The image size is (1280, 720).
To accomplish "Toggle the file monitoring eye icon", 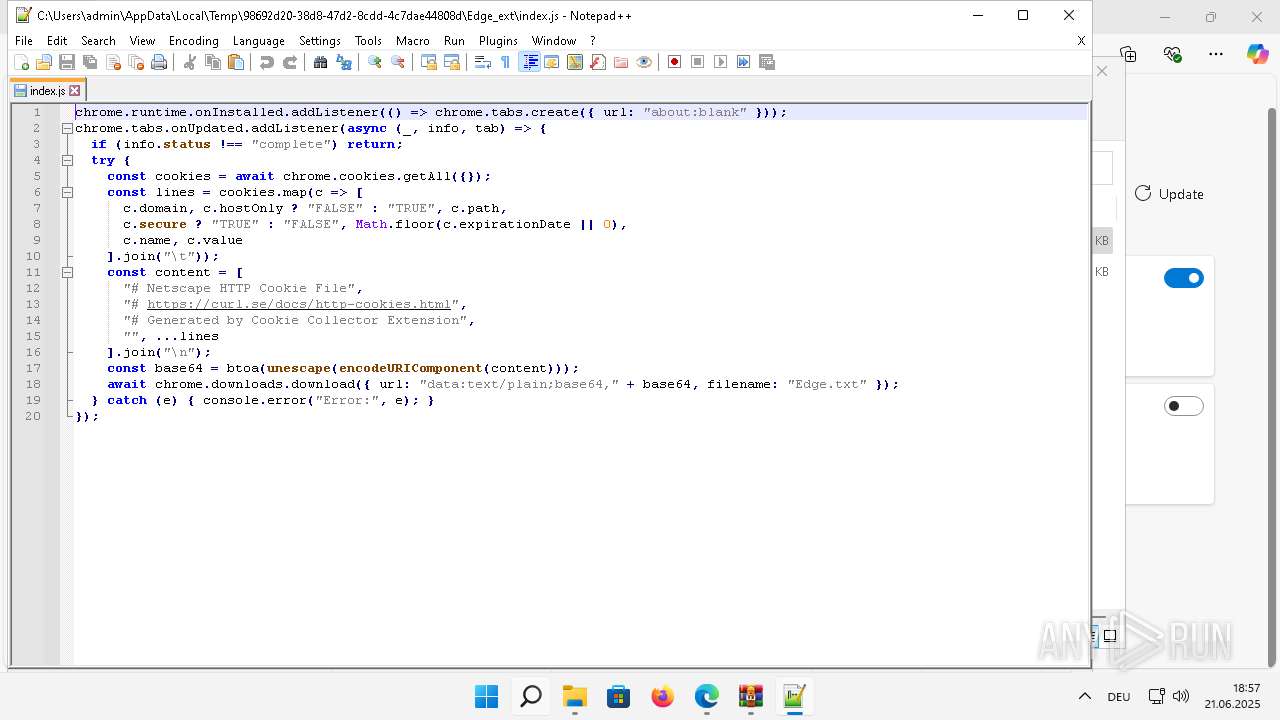I will pyautogui.click(x=644, y=62).
